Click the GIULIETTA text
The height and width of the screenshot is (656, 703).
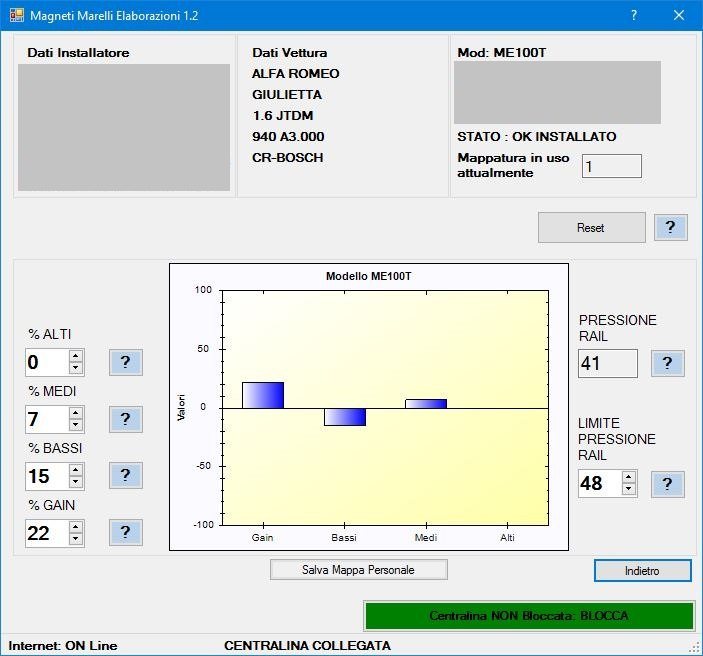(287, 95)
